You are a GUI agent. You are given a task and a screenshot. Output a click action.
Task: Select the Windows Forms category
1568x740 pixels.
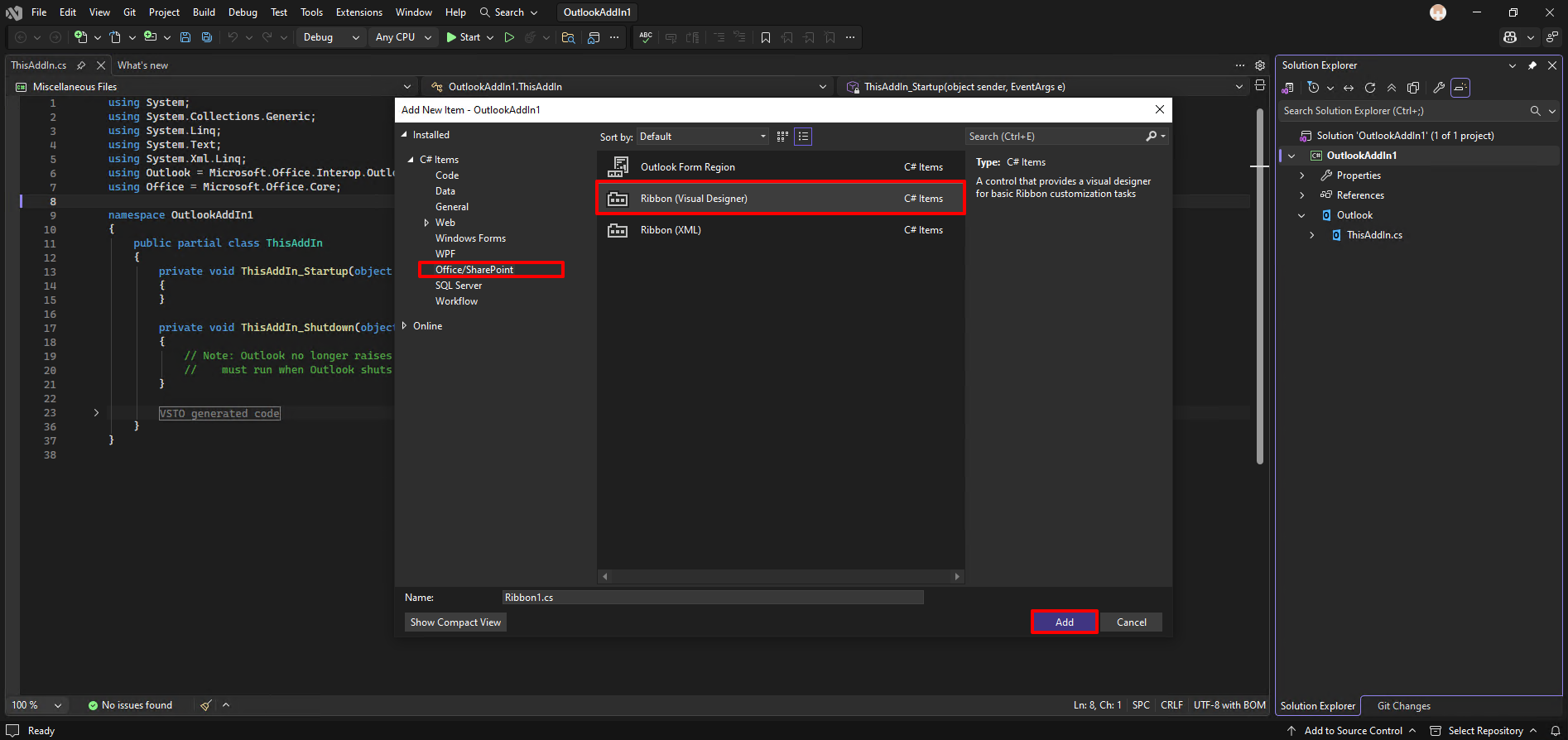pyautogui.click(x=470, y=238)
